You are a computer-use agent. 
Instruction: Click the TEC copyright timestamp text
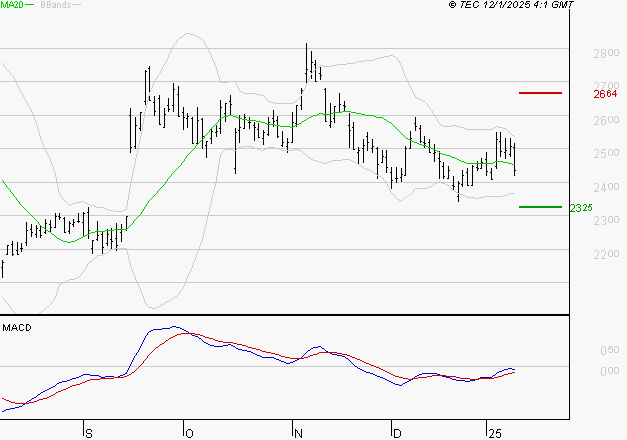pyautogui.click(x=511, y=6)
